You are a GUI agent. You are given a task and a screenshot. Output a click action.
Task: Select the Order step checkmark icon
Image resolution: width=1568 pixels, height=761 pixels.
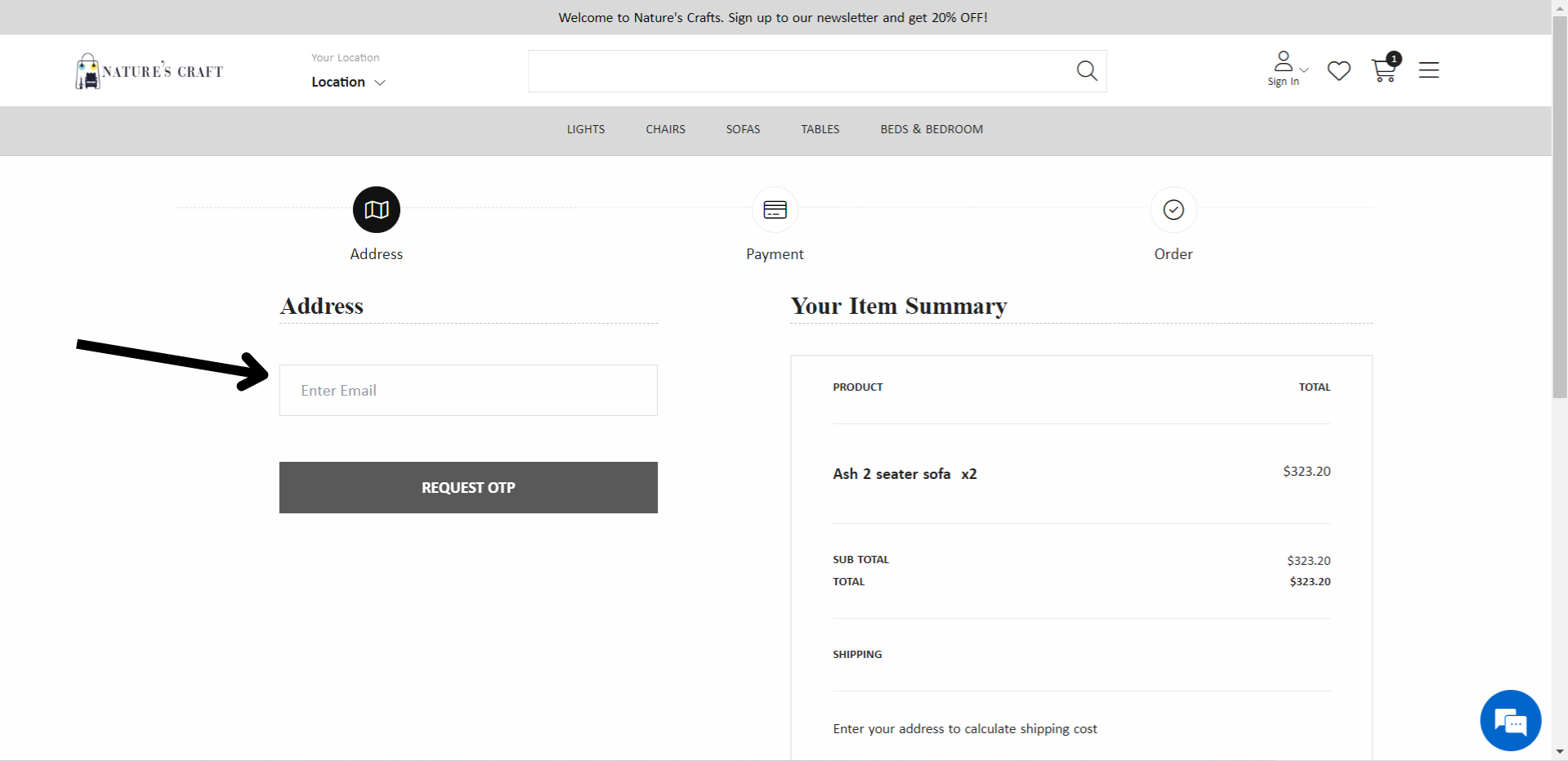coord(1173,210)
